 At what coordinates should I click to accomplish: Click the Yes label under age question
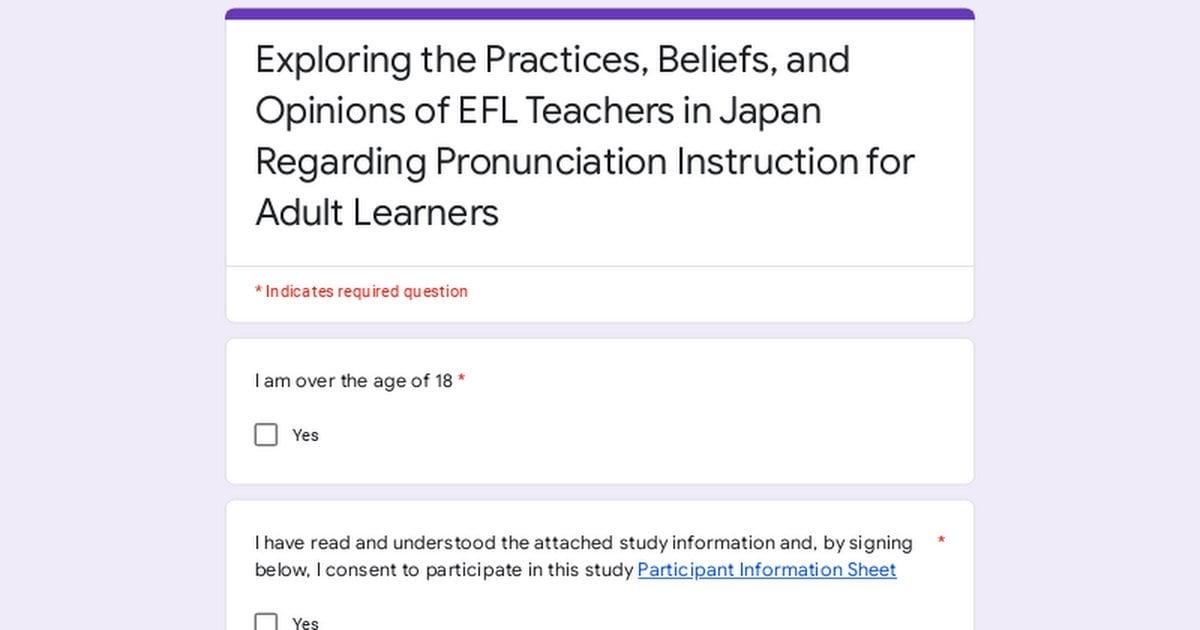pyautogui.click(x=305, y=435)
